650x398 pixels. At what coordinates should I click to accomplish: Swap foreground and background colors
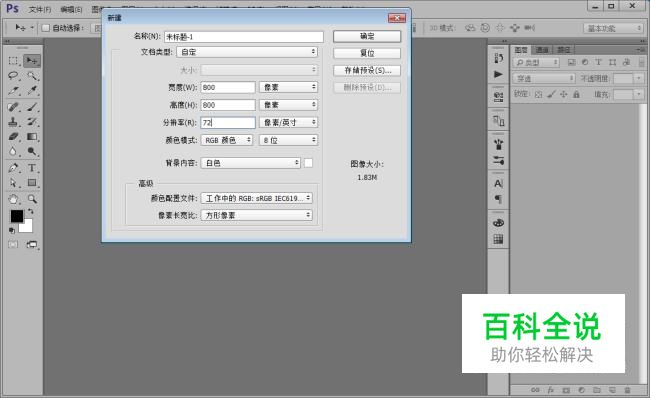[30, 211]
